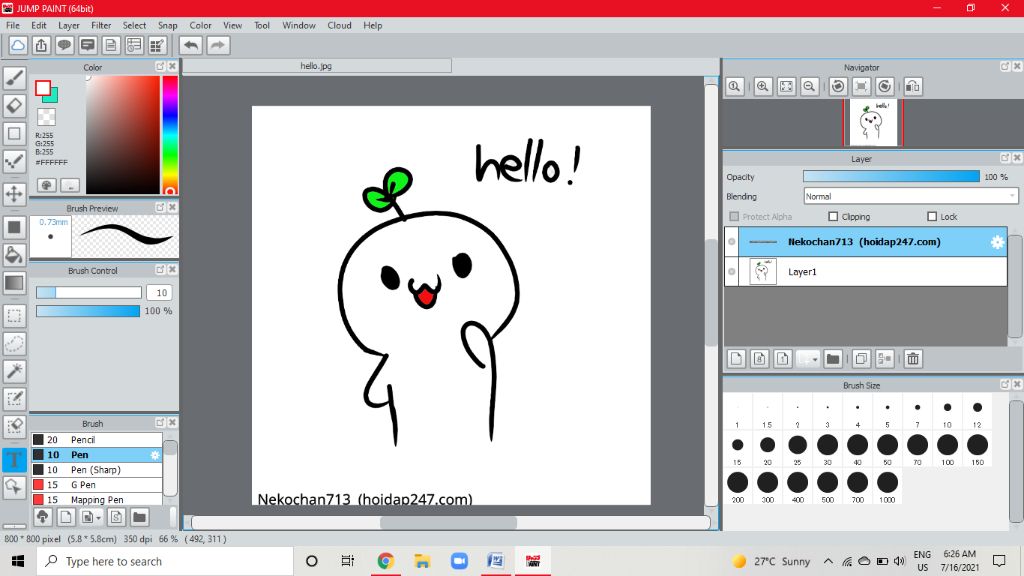This screenshot has width=1024, height=576.
Task: Click the brush size value field
Action: [161, 293]
